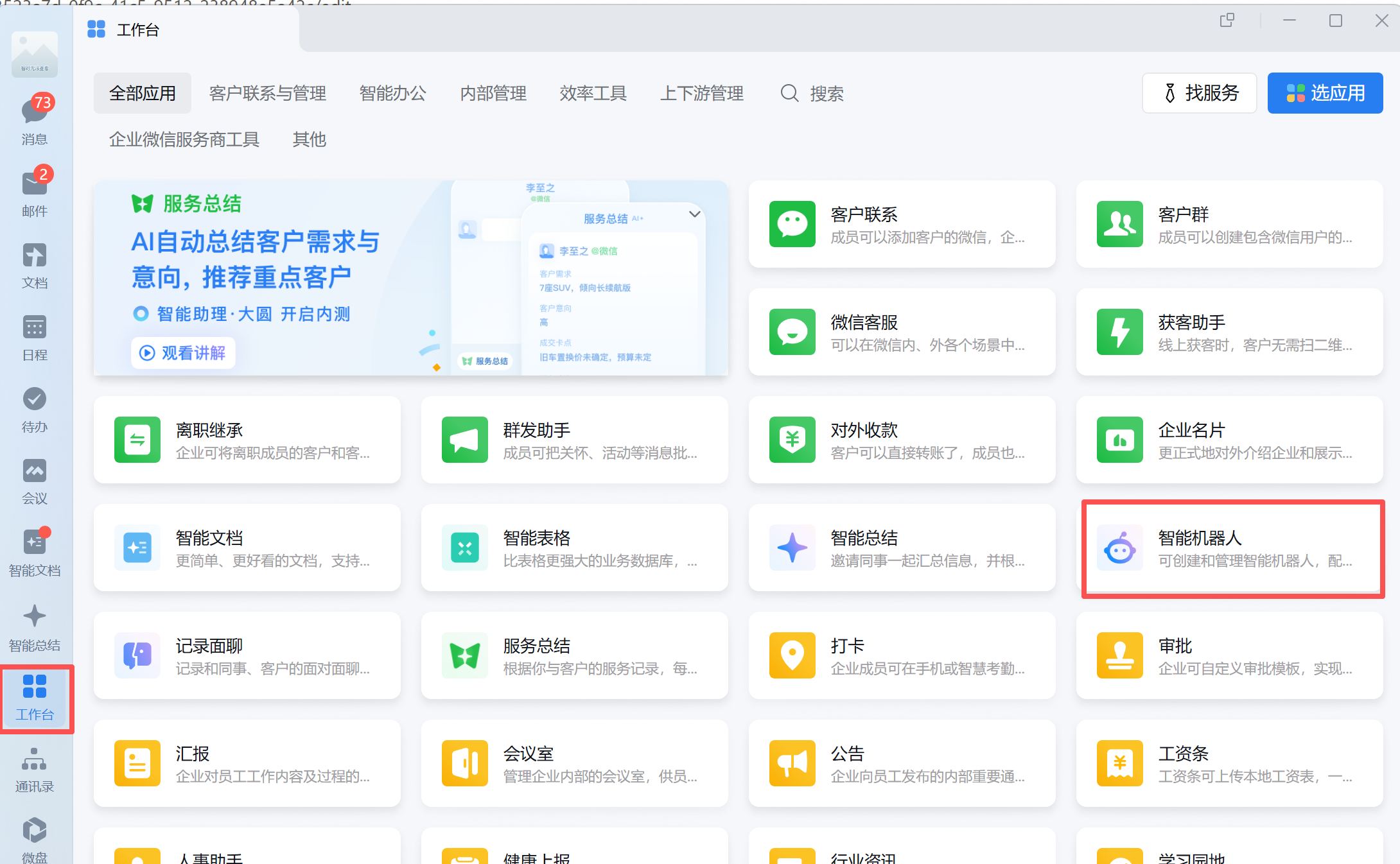Open the 记录面聊 app icon
The image size is (1400, 864).
[137, 655]
